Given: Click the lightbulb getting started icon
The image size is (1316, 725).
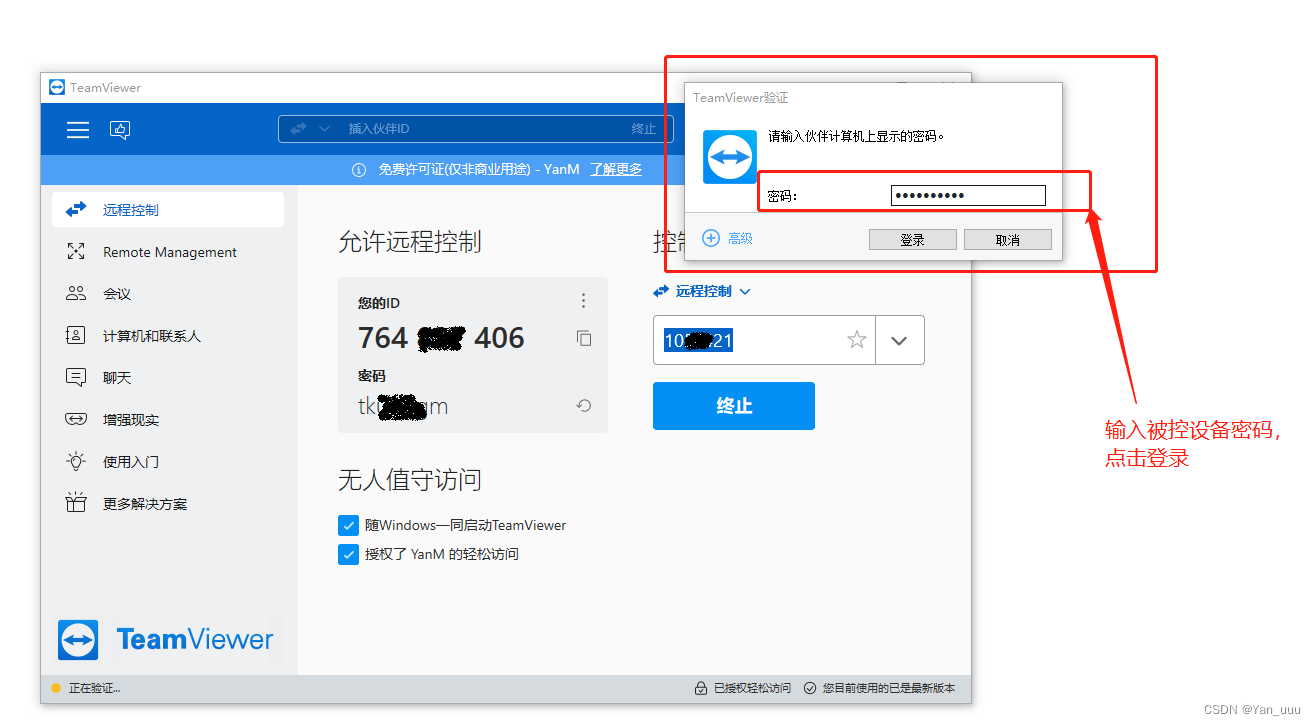Looking at the screenshot, I should tap(76, 462).
